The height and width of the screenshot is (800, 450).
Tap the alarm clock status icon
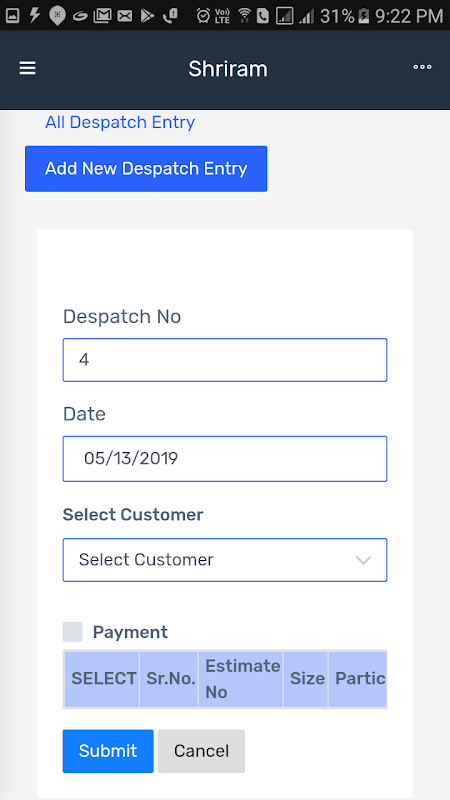(204, 16)
